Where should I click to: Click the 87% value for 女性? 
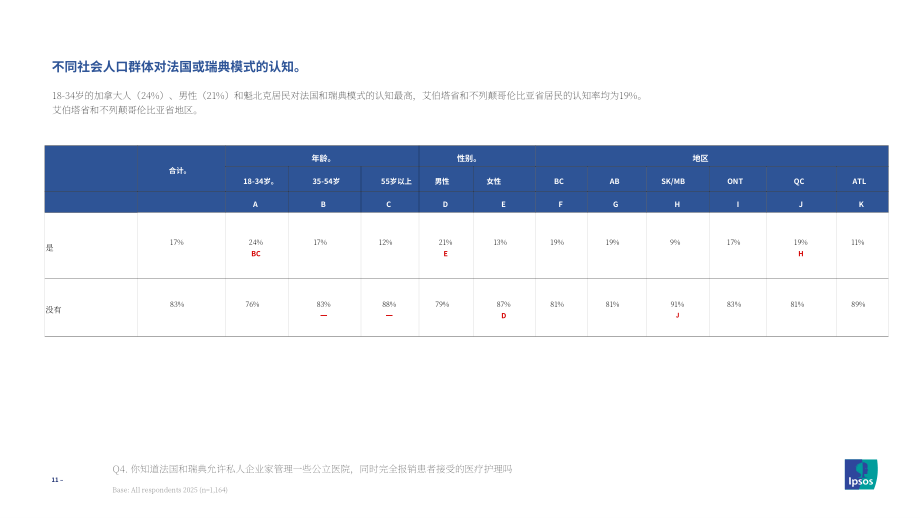(x=503, y=304)
